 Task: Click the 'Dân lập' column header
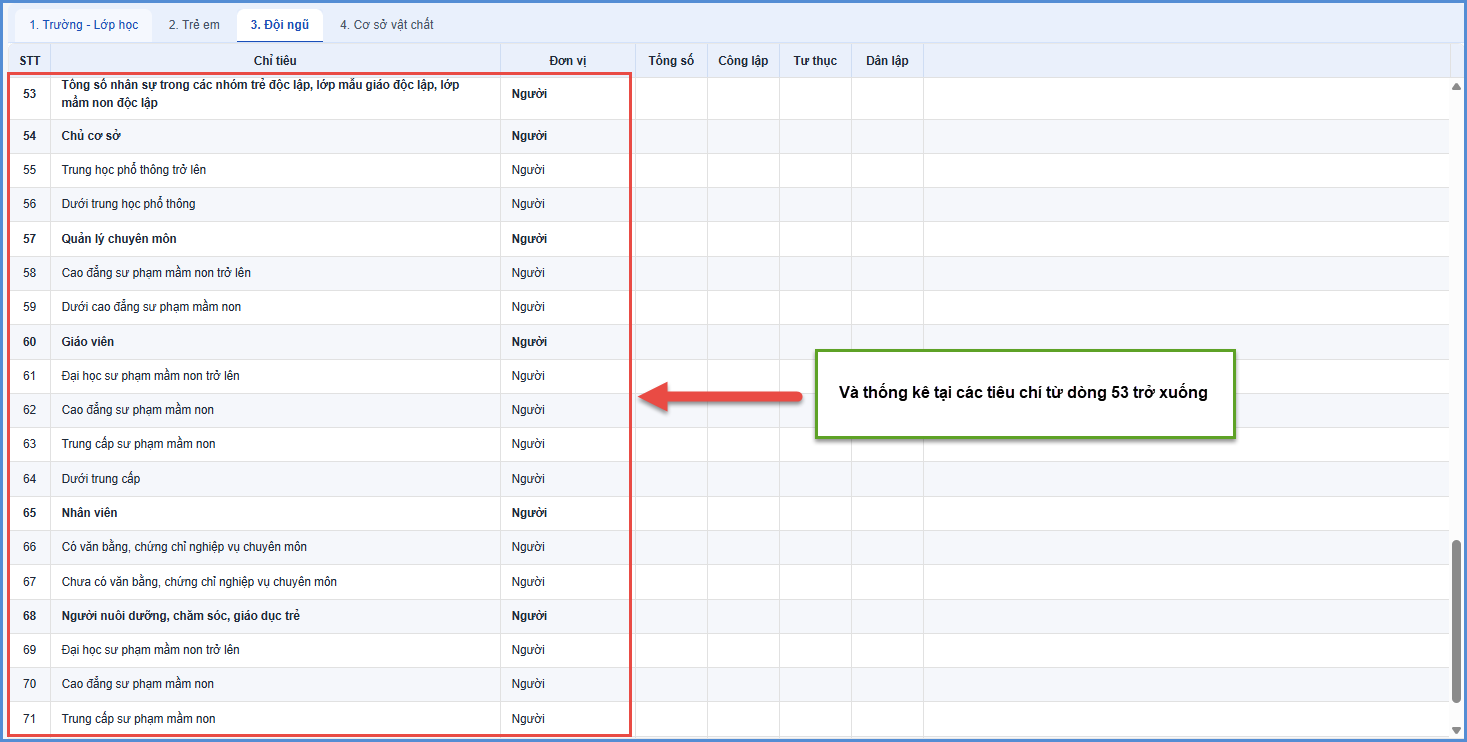coord(887,61)
